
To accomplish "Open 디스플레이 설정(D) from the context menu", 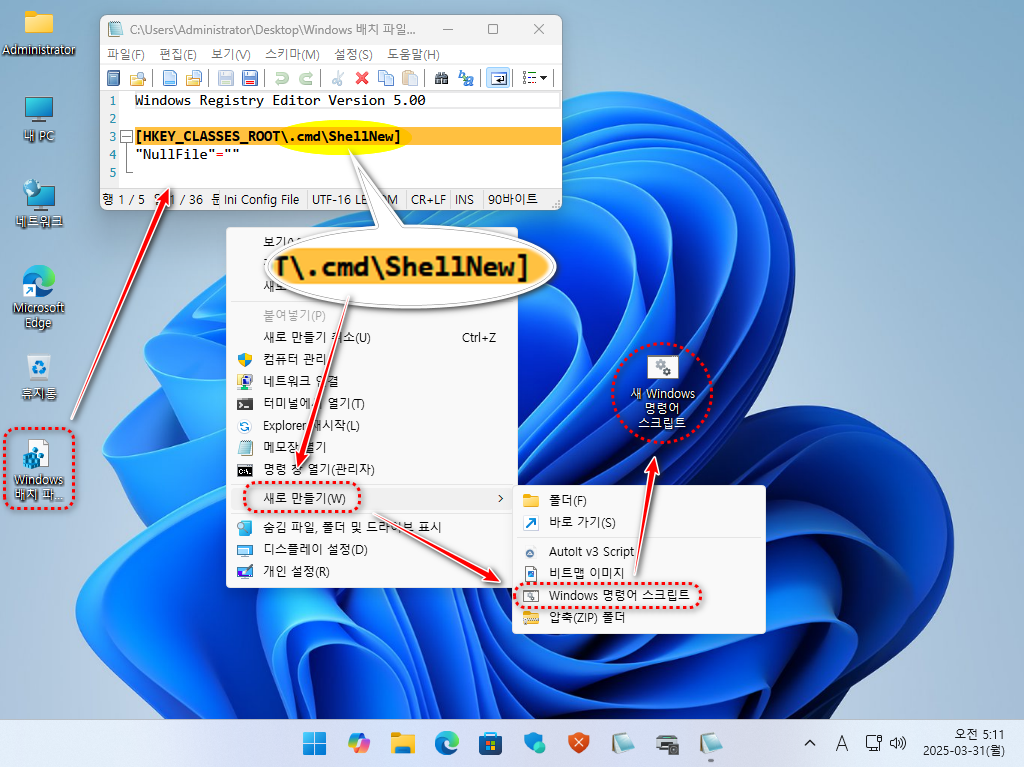I will coord(372,549).
